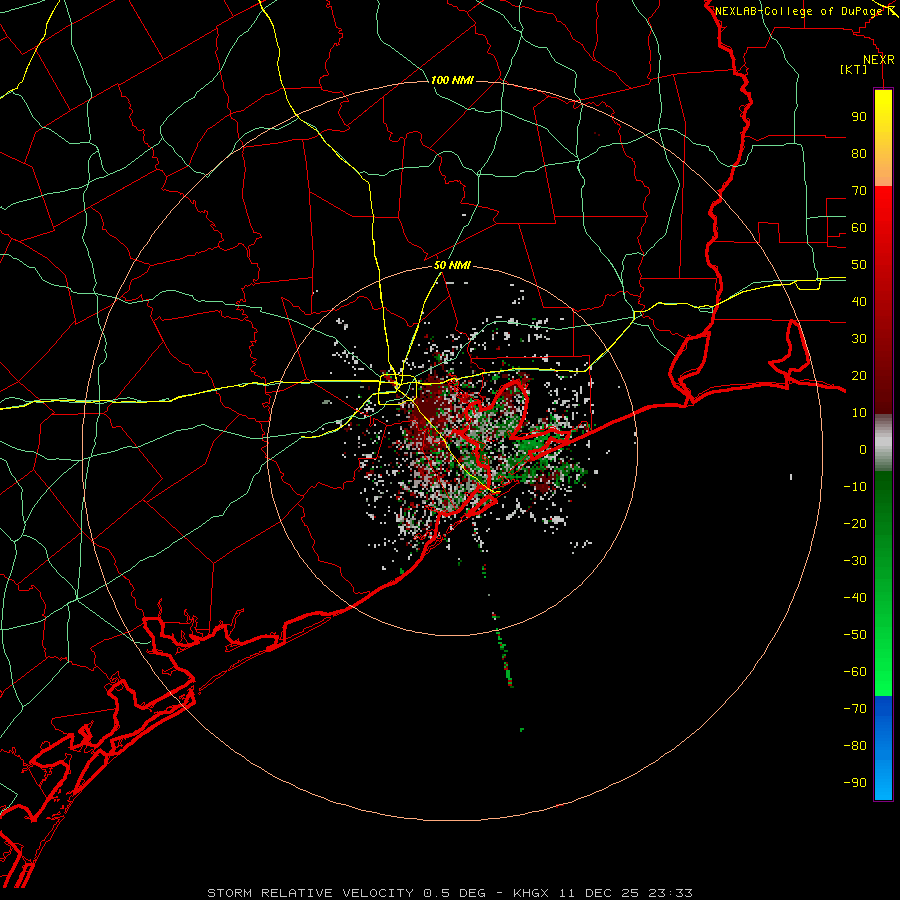Image resolution: width=900 pixels, height=900 pixels.
Task: Click the -50 value on velocity scale
Action: 855,635
